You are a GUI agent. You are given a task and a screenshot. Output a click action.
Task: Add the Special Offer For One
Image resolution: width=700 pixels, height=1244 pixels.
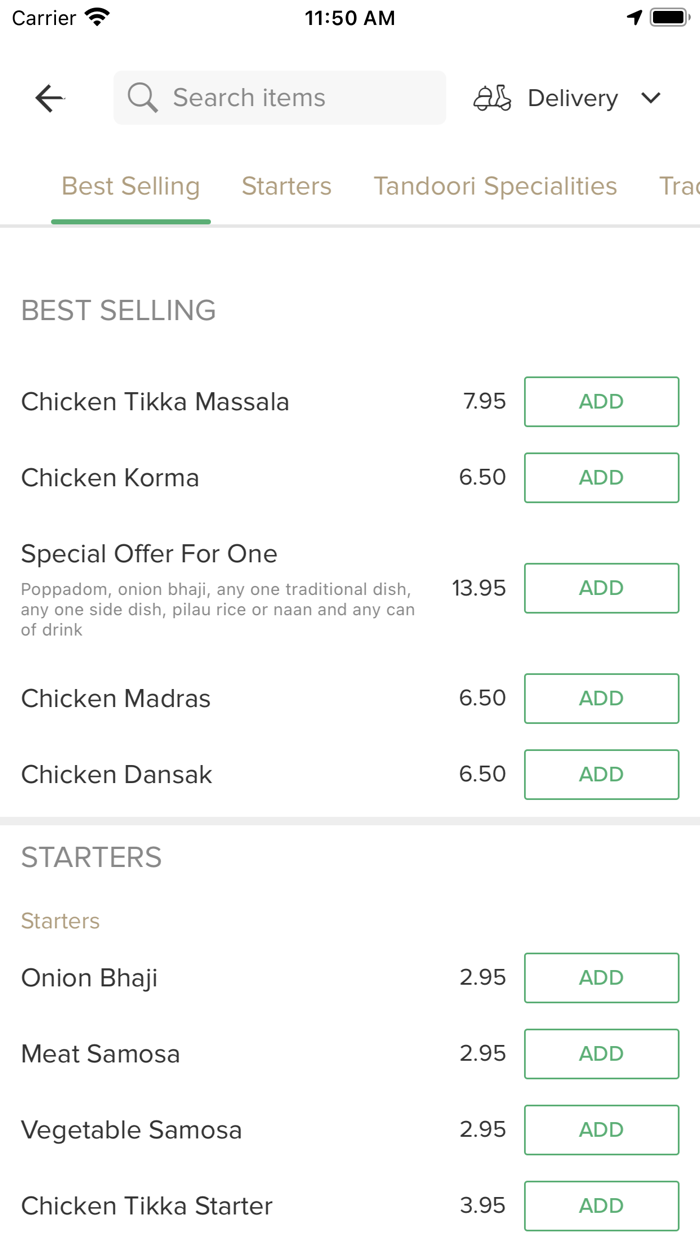600,588
